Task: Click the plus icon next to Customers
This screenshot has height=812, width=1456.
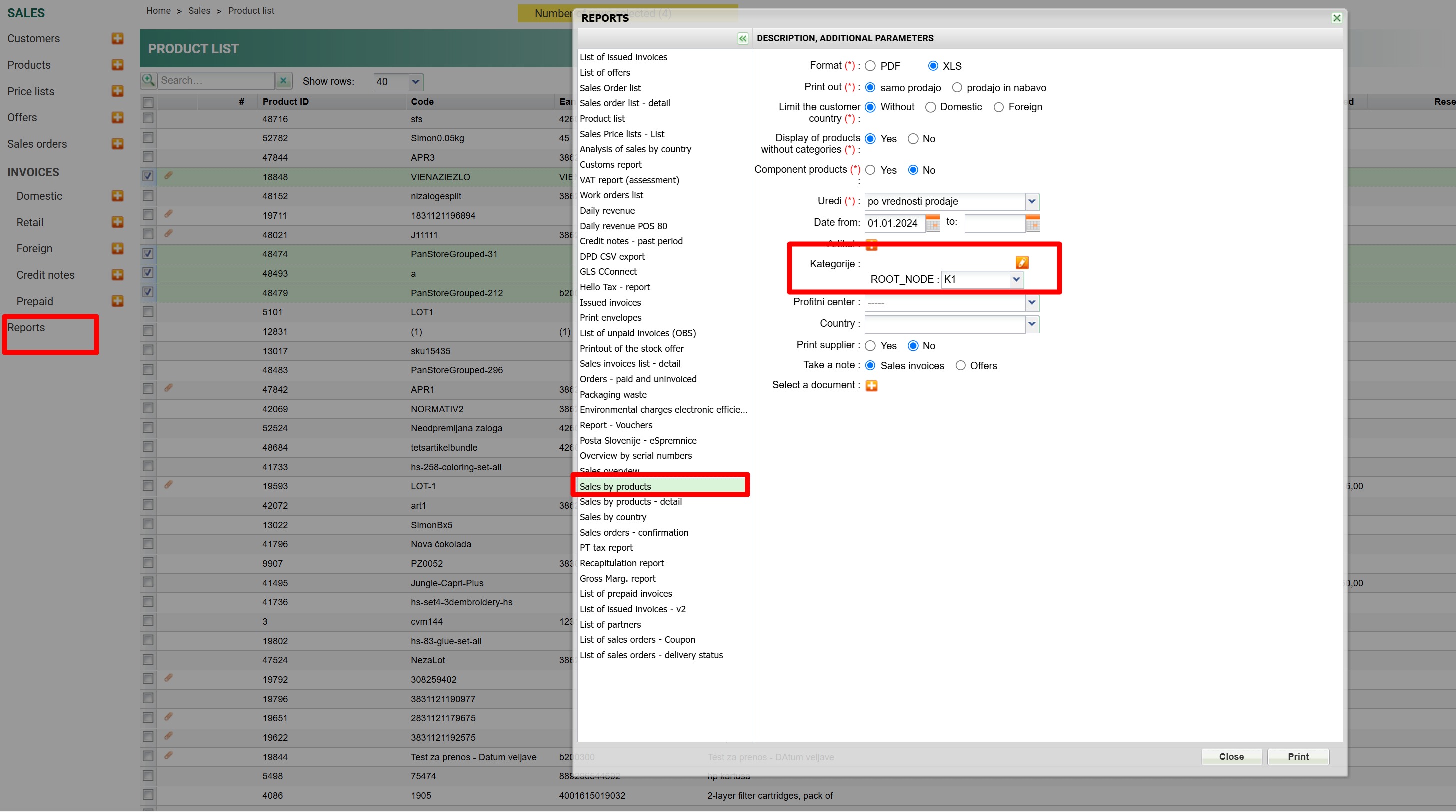Action: (x=117, y=38)
